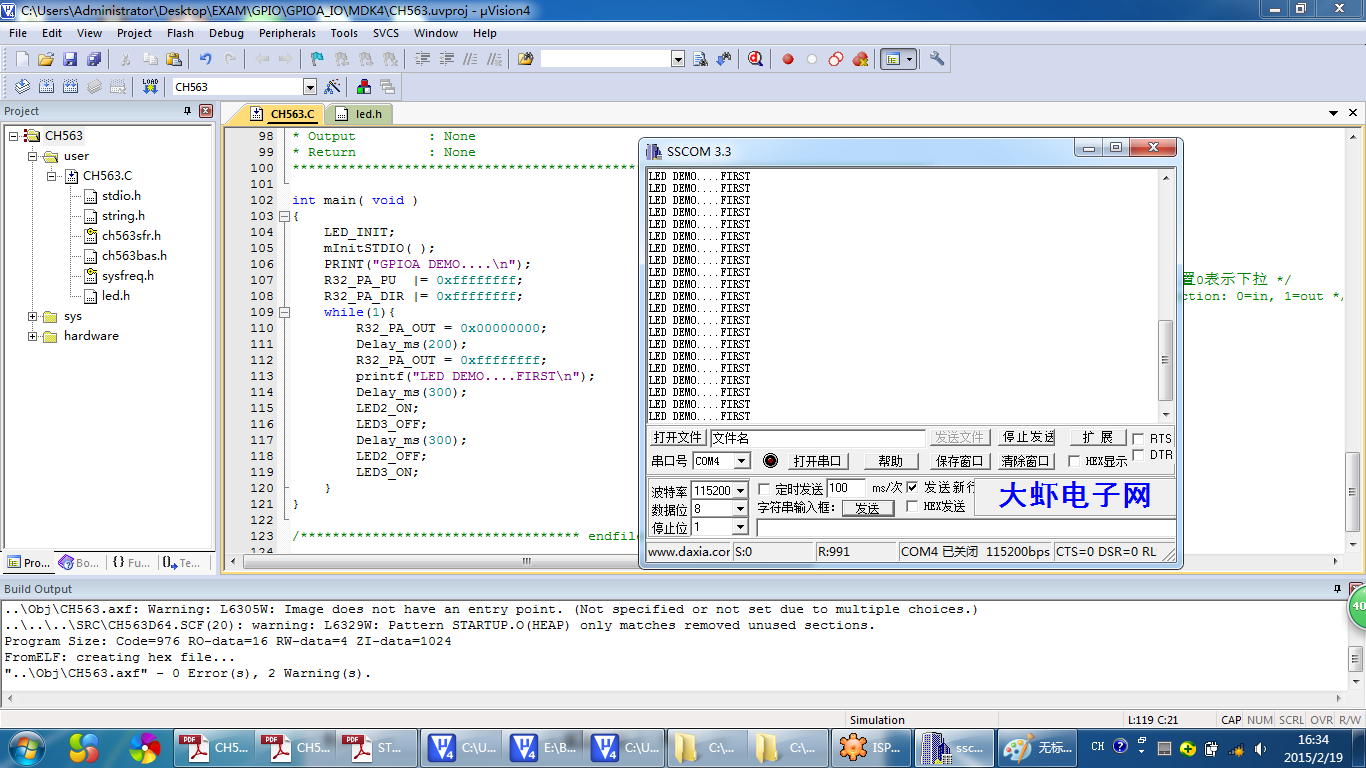This screenshot has width=1366, height=768.
Task: Paste from clipboard toolbar icon
Action: 174,59
